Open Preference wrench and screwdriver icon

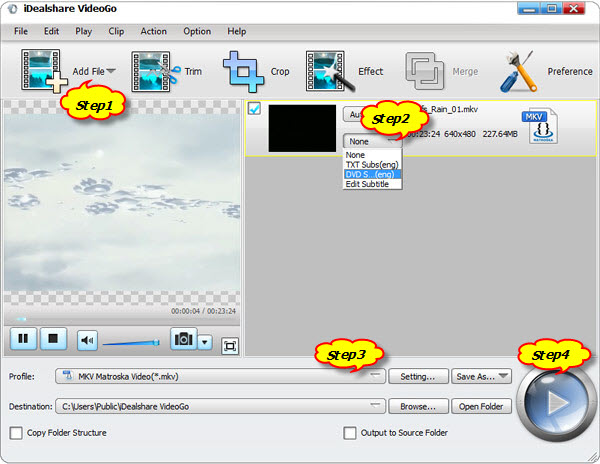click(518, 72)
